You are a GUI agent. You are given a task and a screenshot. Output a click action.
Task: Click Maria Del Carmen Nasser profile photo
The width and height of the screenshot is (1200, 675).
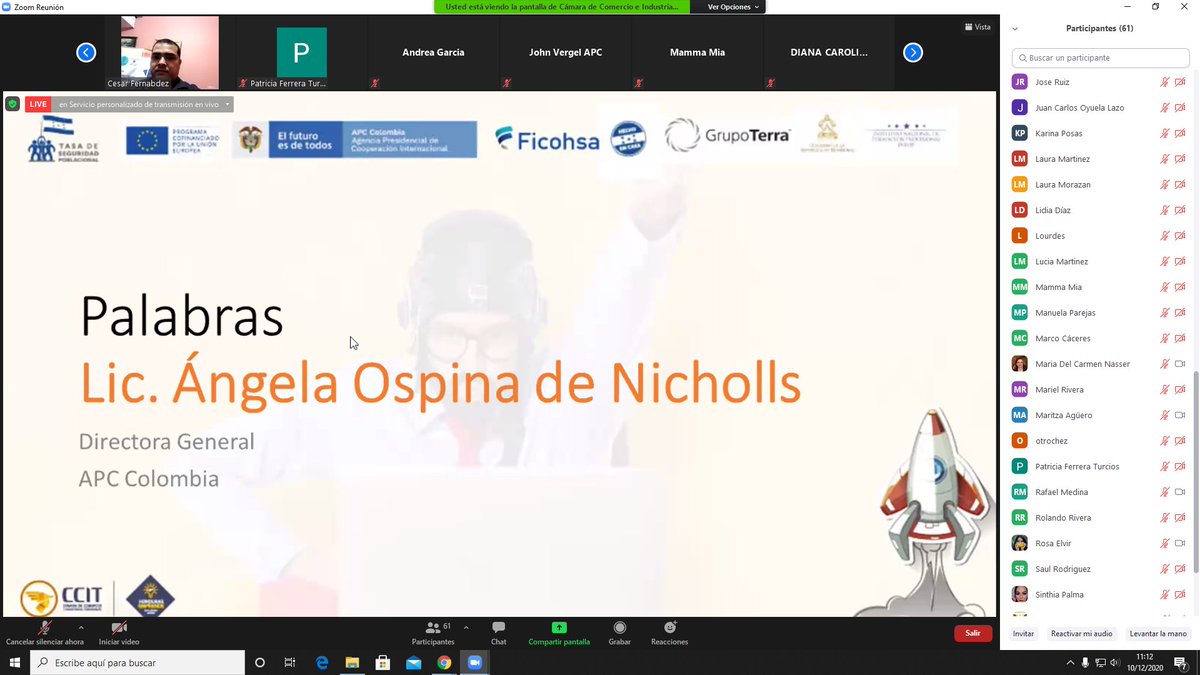coord(1019,364)
